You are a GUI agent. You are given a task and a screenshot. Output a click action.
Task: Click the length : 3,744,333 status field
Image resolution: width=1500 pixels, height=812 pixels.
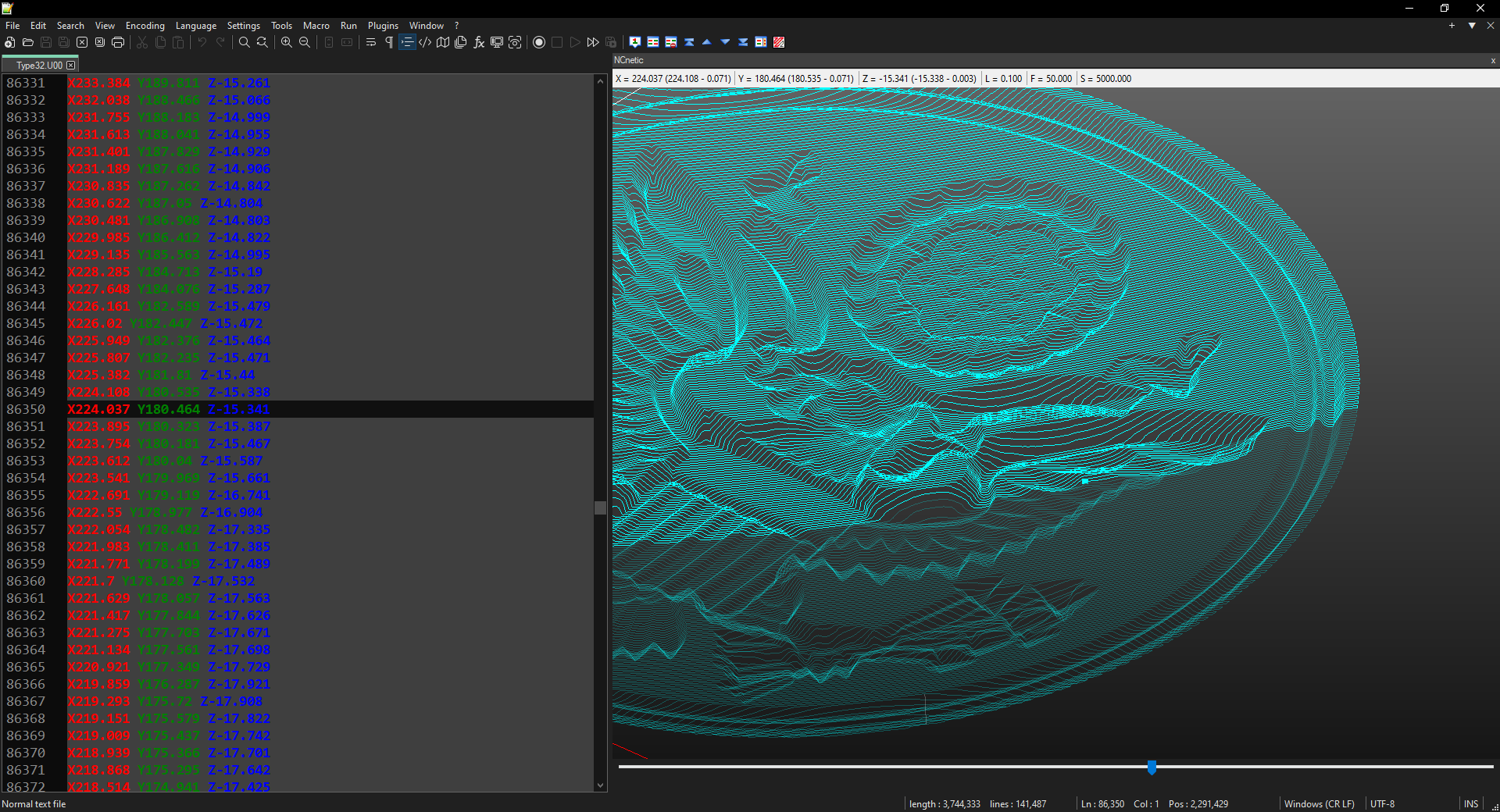point(945,804)
